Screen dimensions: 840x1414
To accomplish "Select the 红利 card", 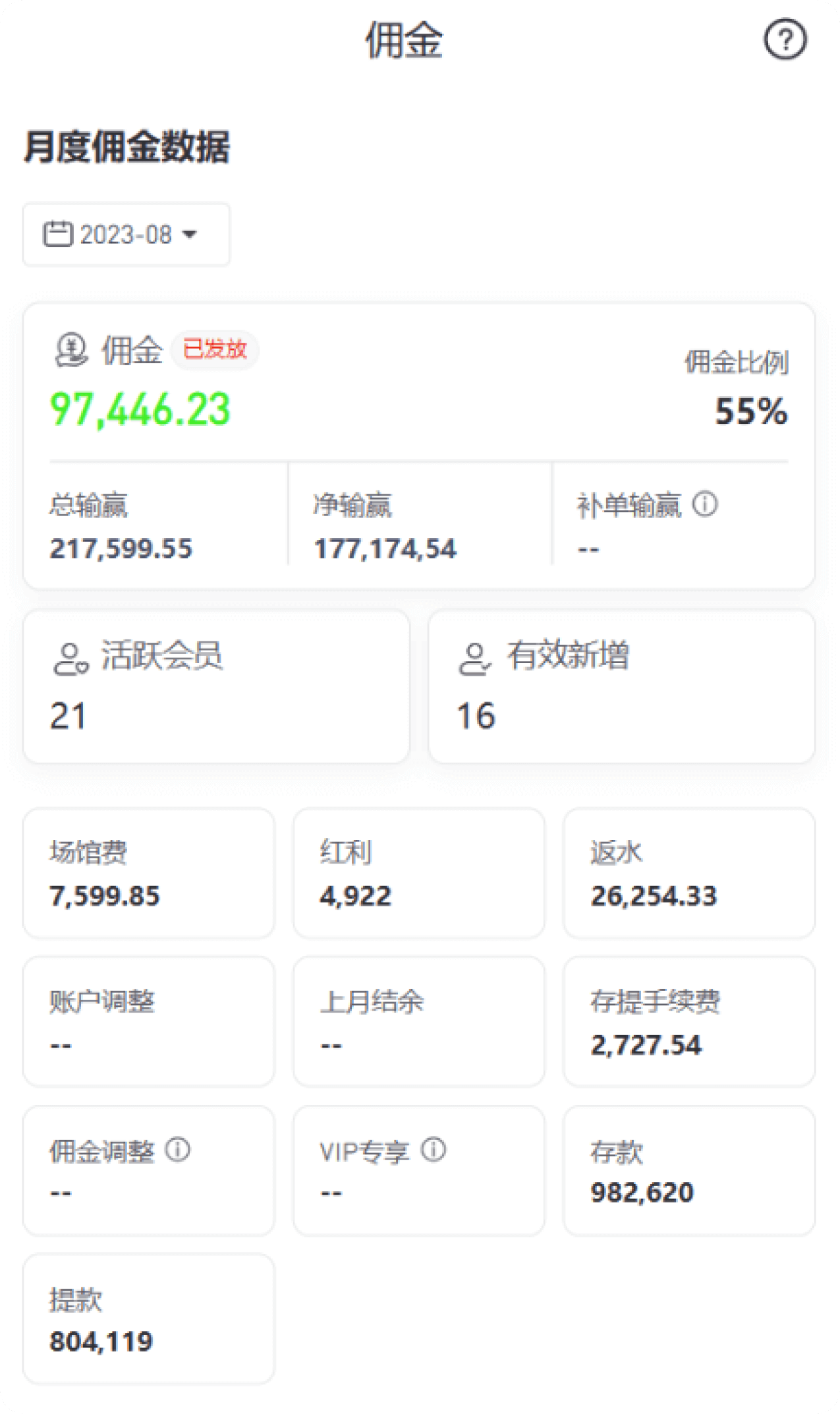I will [x=419, y=873].
